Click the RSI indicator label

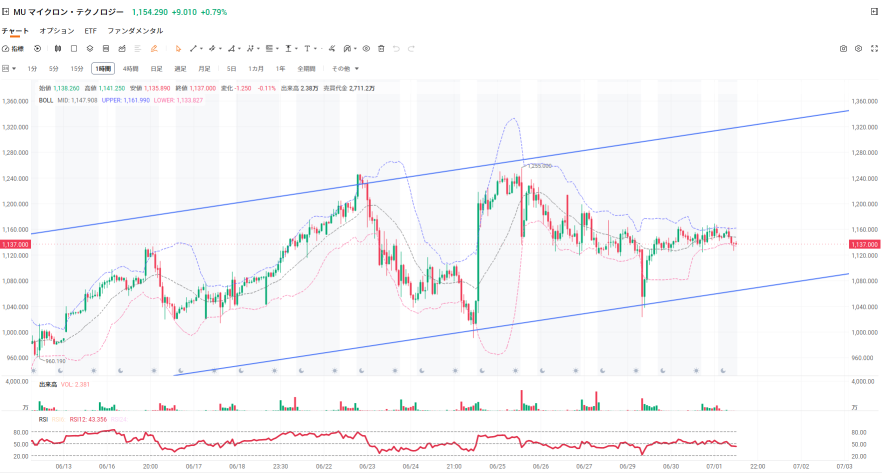43,419
